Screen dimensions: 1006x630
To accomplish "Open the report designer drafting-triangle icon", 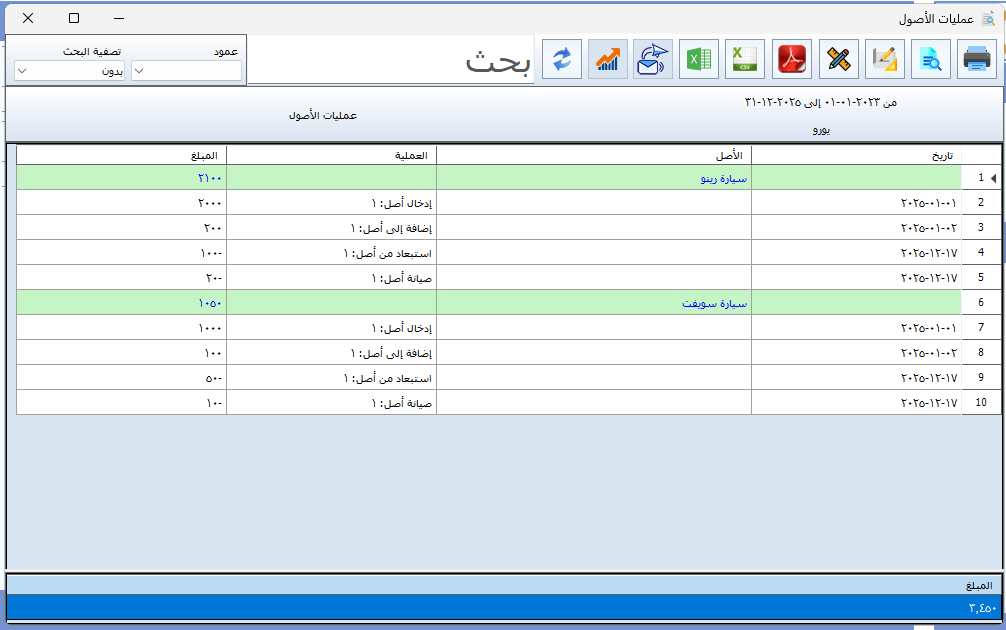I will [884, 60].
